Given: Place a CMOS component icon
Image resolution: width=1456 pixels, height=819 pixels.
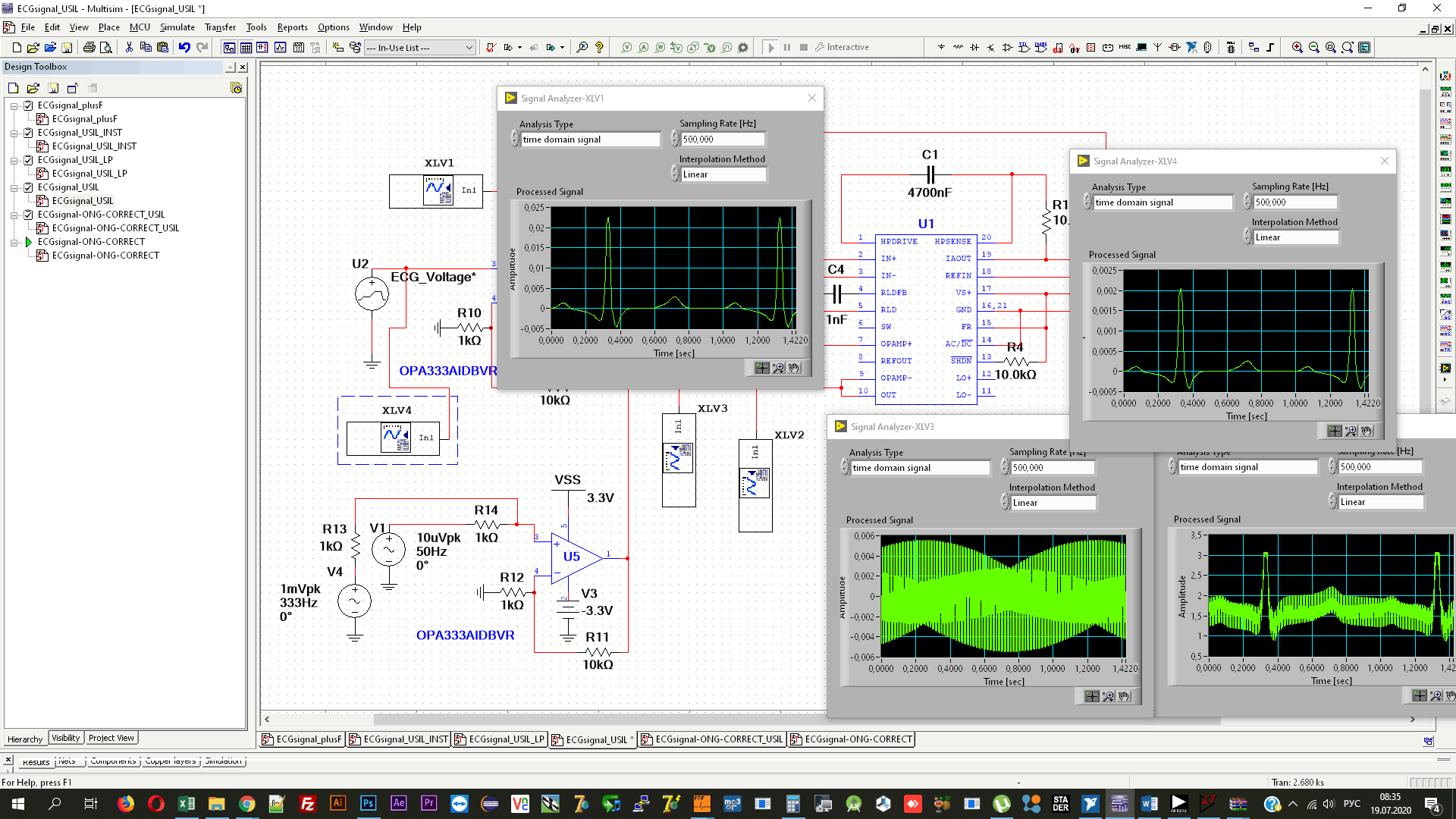Looking at the screenshot, I should pyautogui.click(x=1041, y=47).
